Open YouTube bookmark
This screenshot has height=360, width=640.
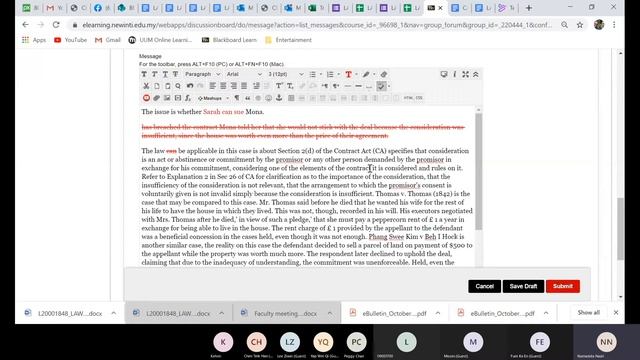(70, 40)
